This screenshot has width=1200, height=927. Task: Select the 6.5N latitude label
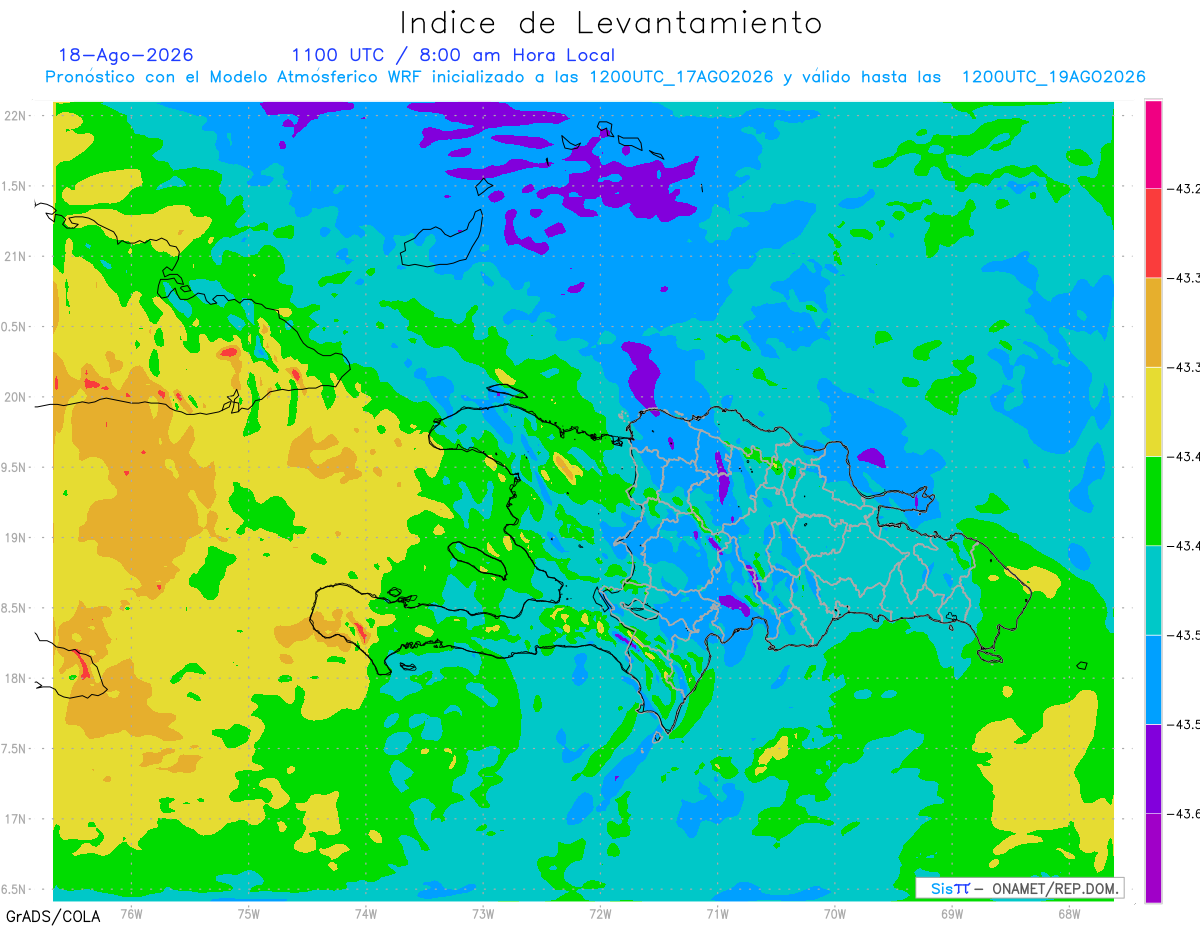[x=16, y=889]
